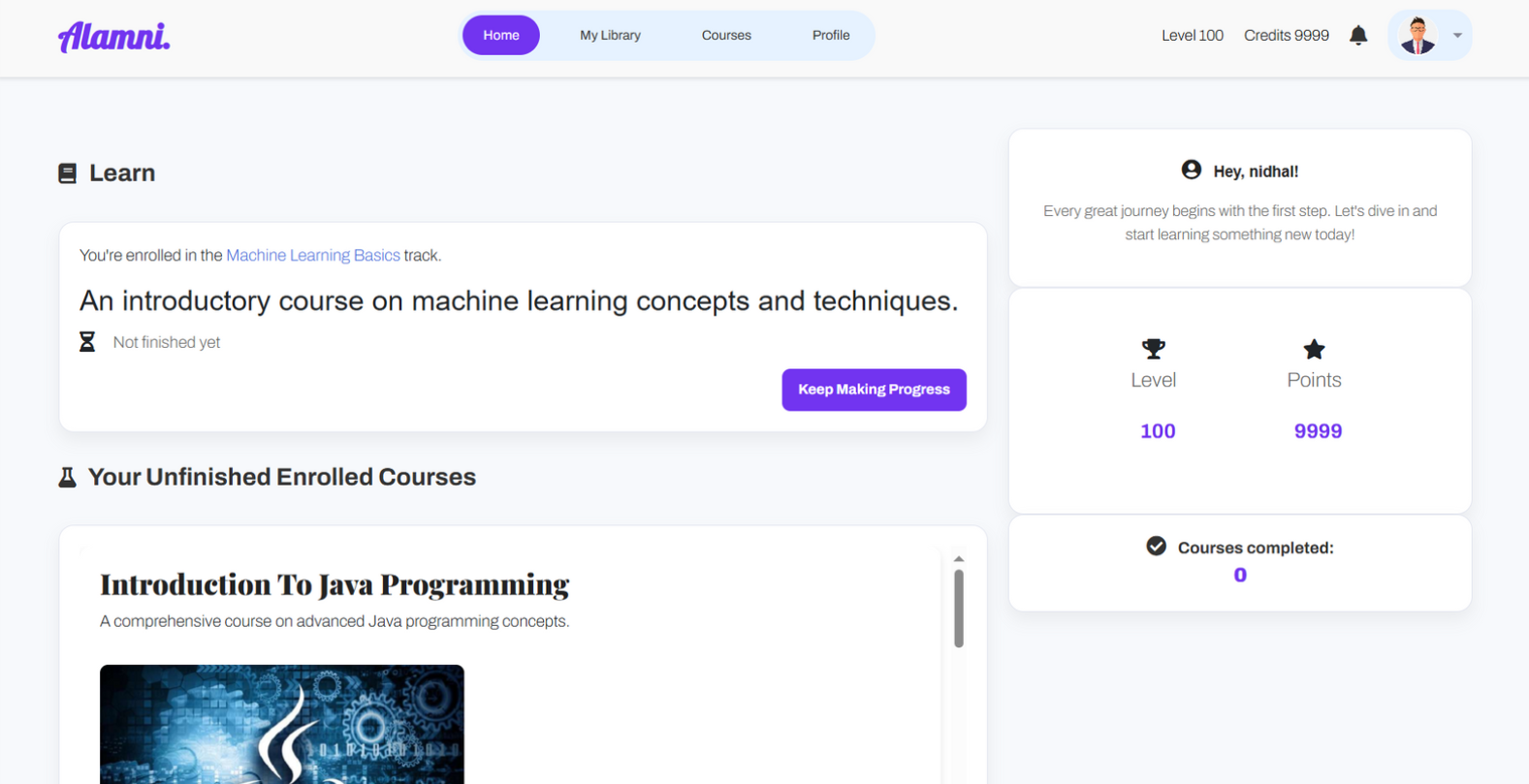
Task: Click the user avatar picture
Action: 1418,36
